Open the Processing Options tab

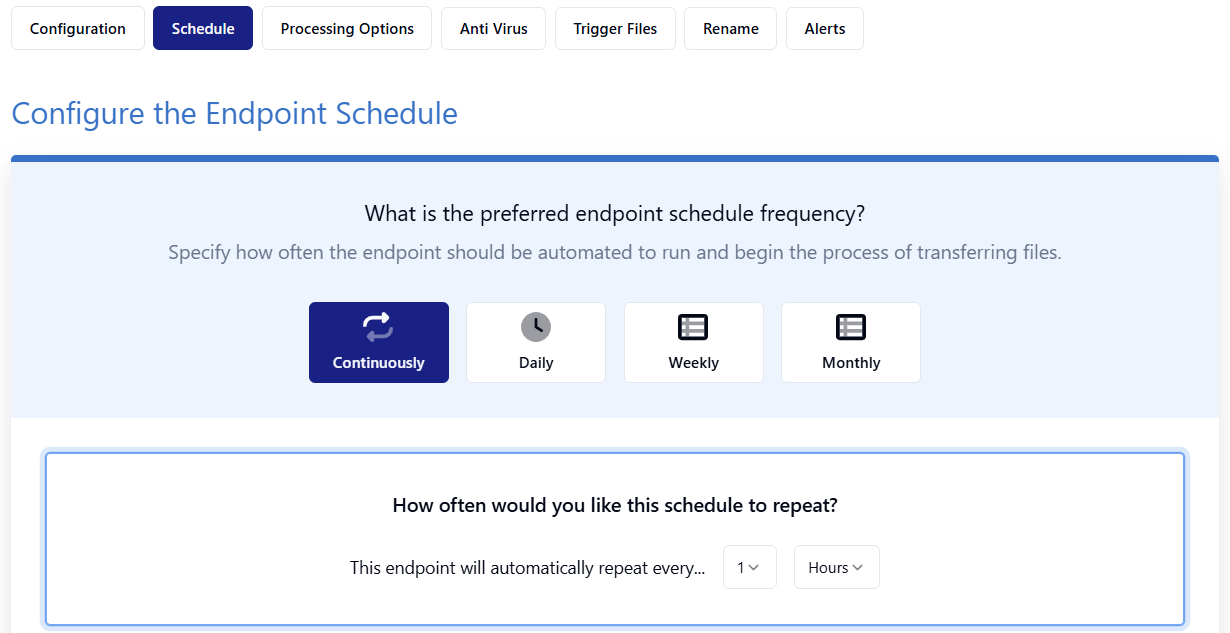coord(347,28)
